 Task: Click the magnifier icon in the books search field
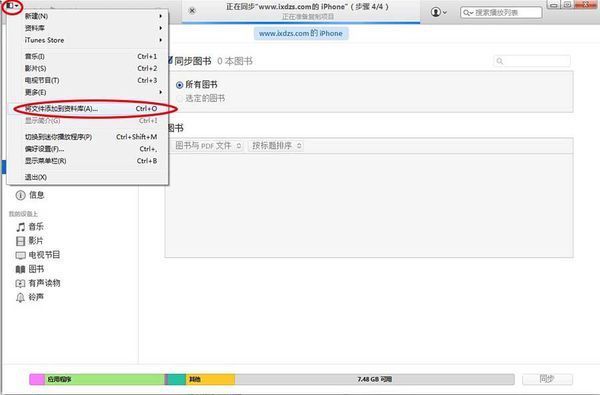pos(500,61)
